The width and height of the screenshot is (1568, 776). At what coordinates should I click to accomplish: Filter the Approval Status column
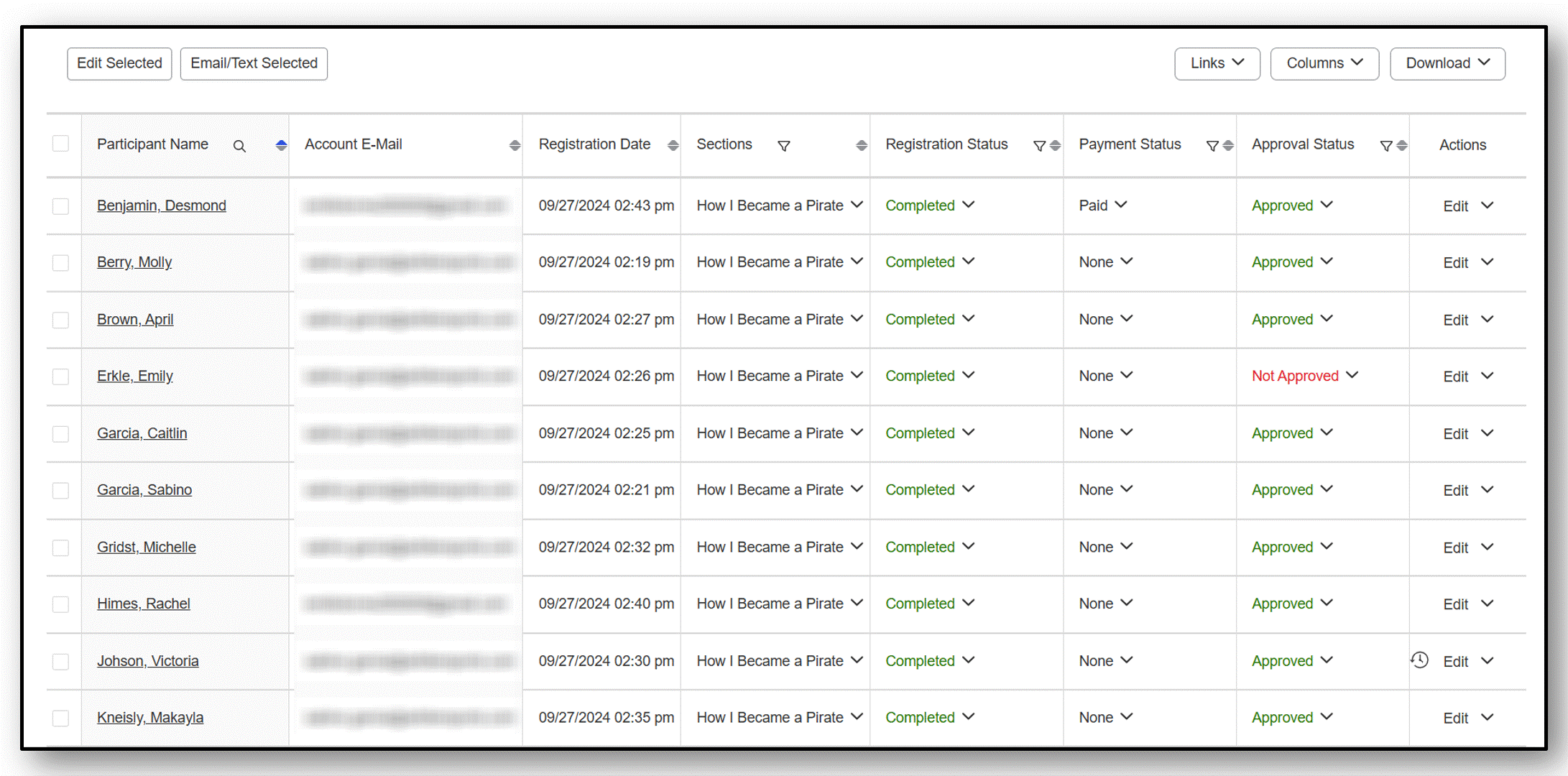[x=1386, y=146]
